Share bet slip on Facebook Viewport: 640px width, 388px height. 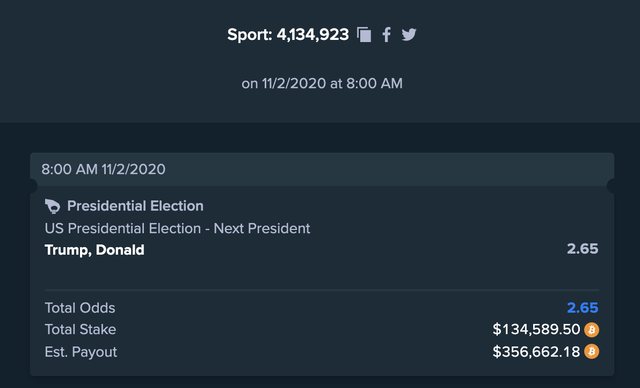coord(386,35)
